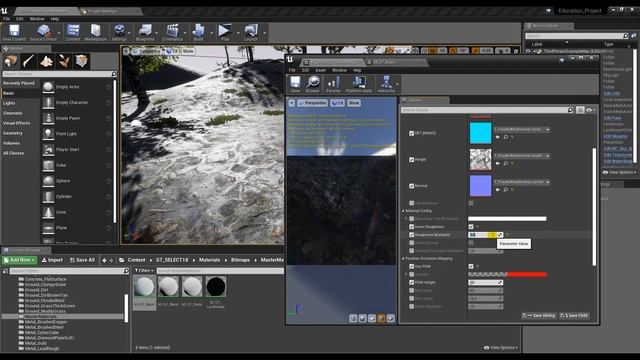Open Normal texture asset dropdown
The height and width of the screenshot is (360, 640).
[x=522, y=182]
